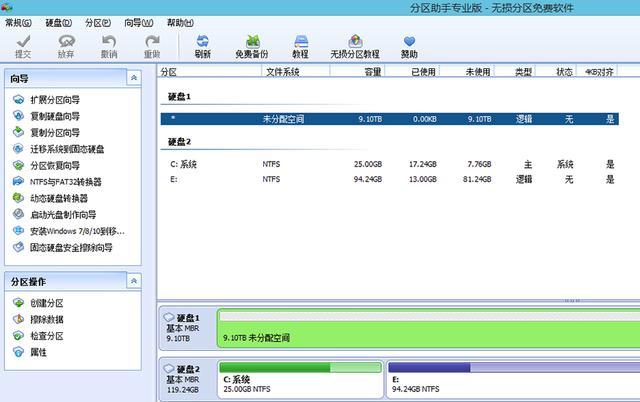Select 创建分区 in partition operations
The height and width of the screenshot is (402, 640).
[46, 303]
